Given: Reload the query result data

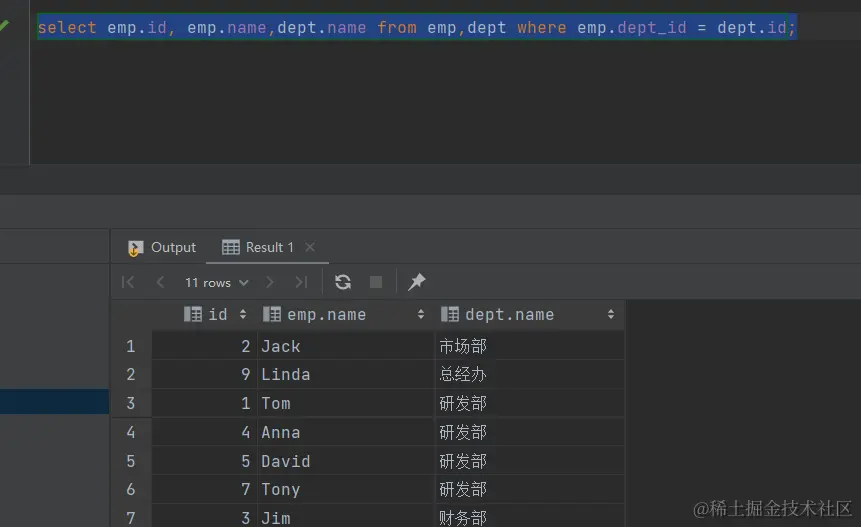Looking at the screenshot, I should click(343, 282).
